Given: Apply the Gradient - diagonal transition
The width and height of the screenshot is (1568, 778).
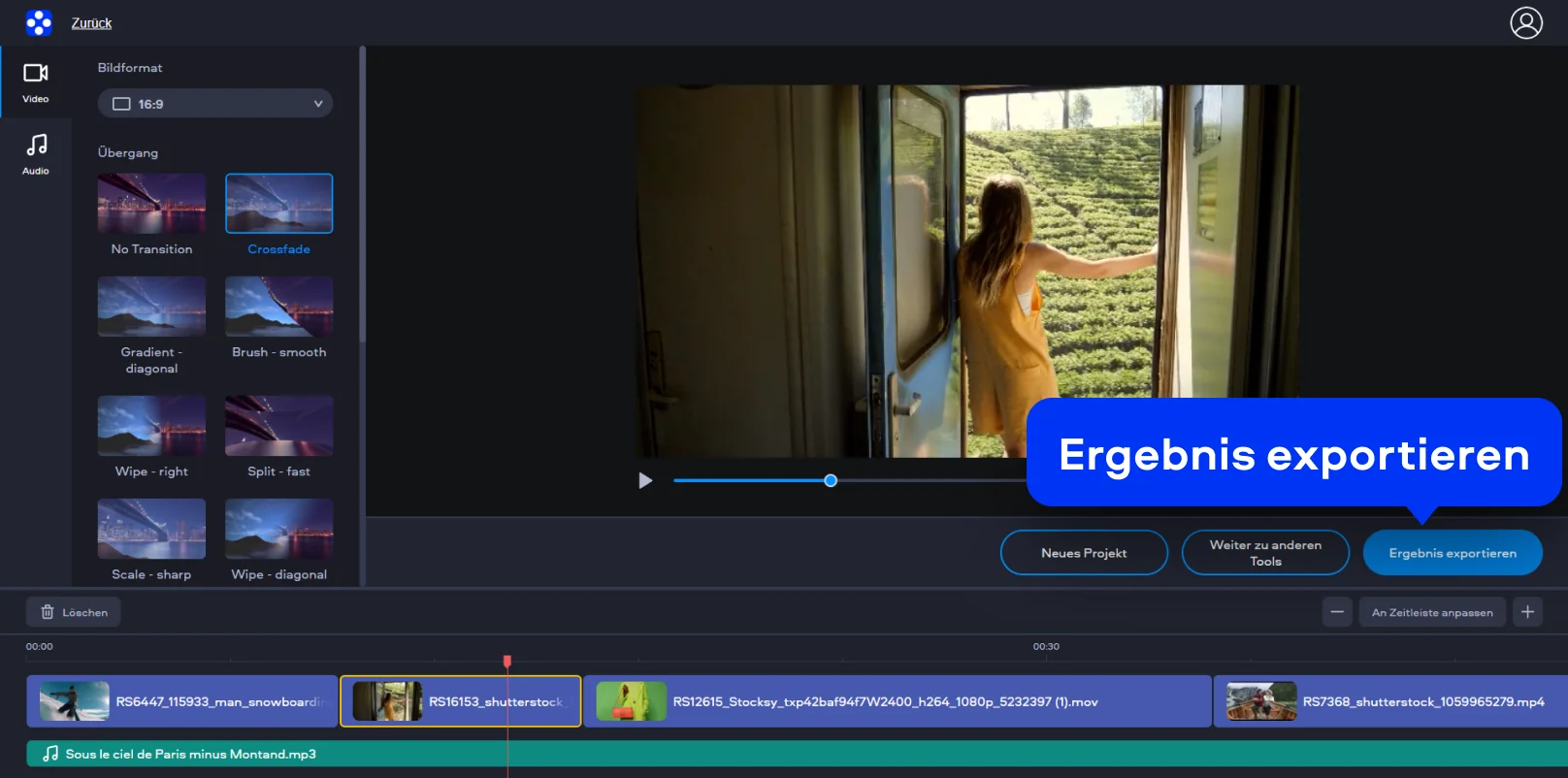Looking at the screenshot, I should pyautogui.click(x=151, y=307).
